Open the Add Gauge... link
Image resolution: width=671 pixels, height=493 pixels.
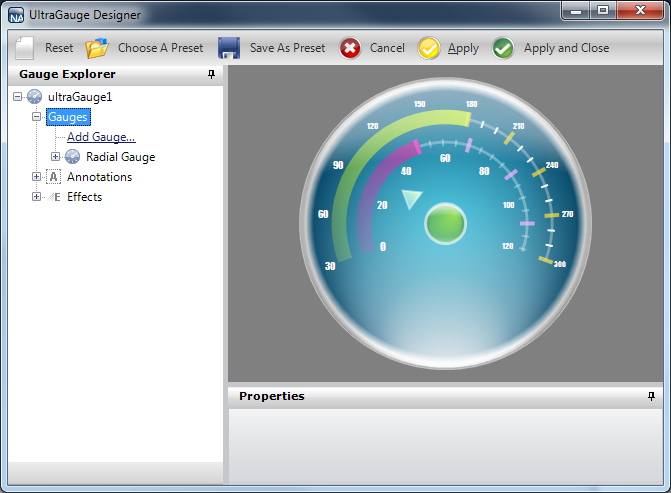[x=101, y=137]
